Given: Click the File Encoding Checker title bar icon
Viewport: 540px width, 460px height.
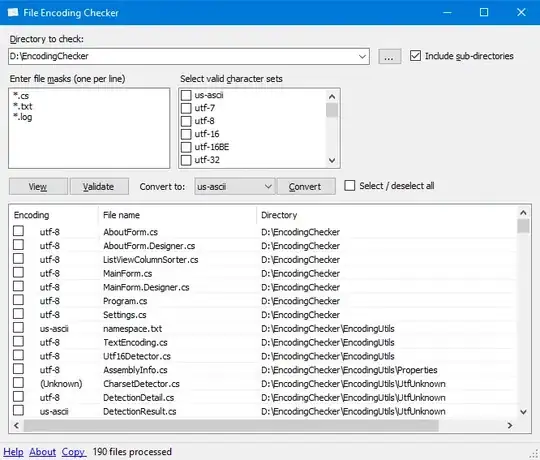Looking at the screenshot, I should [x=13, y=13].
